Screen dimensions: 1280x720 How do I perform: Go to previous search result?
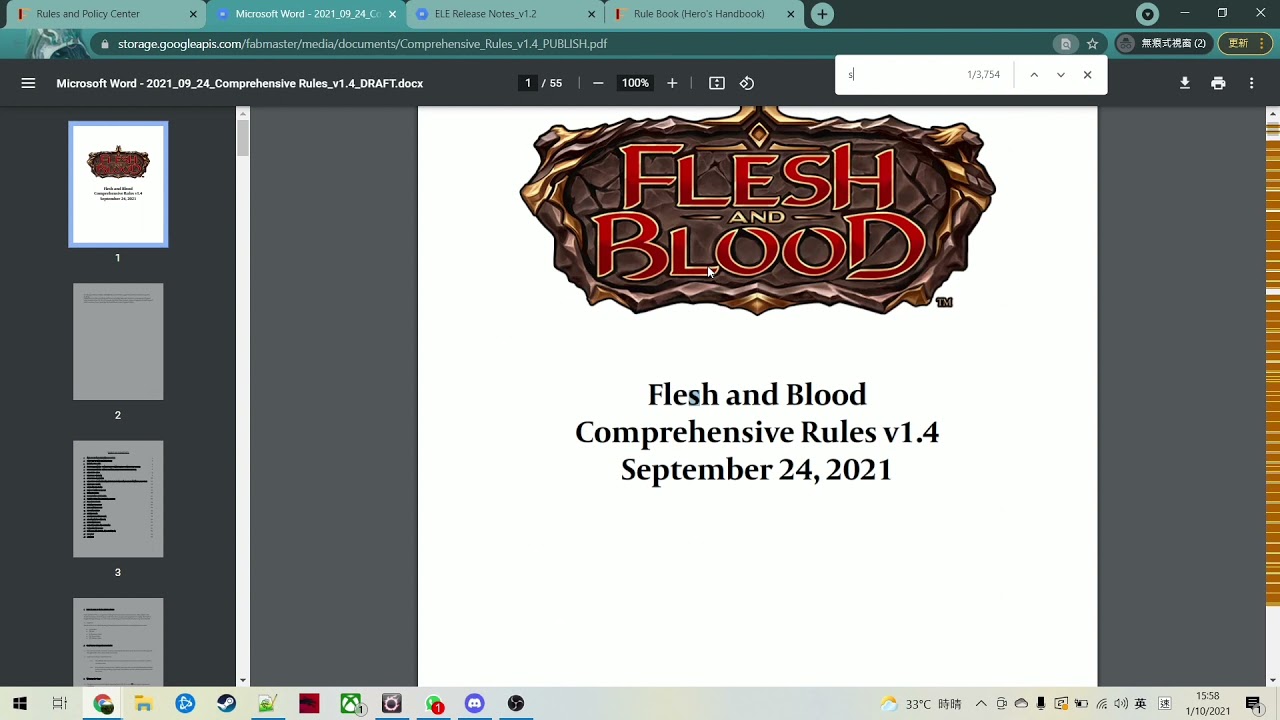(1034, 75)
